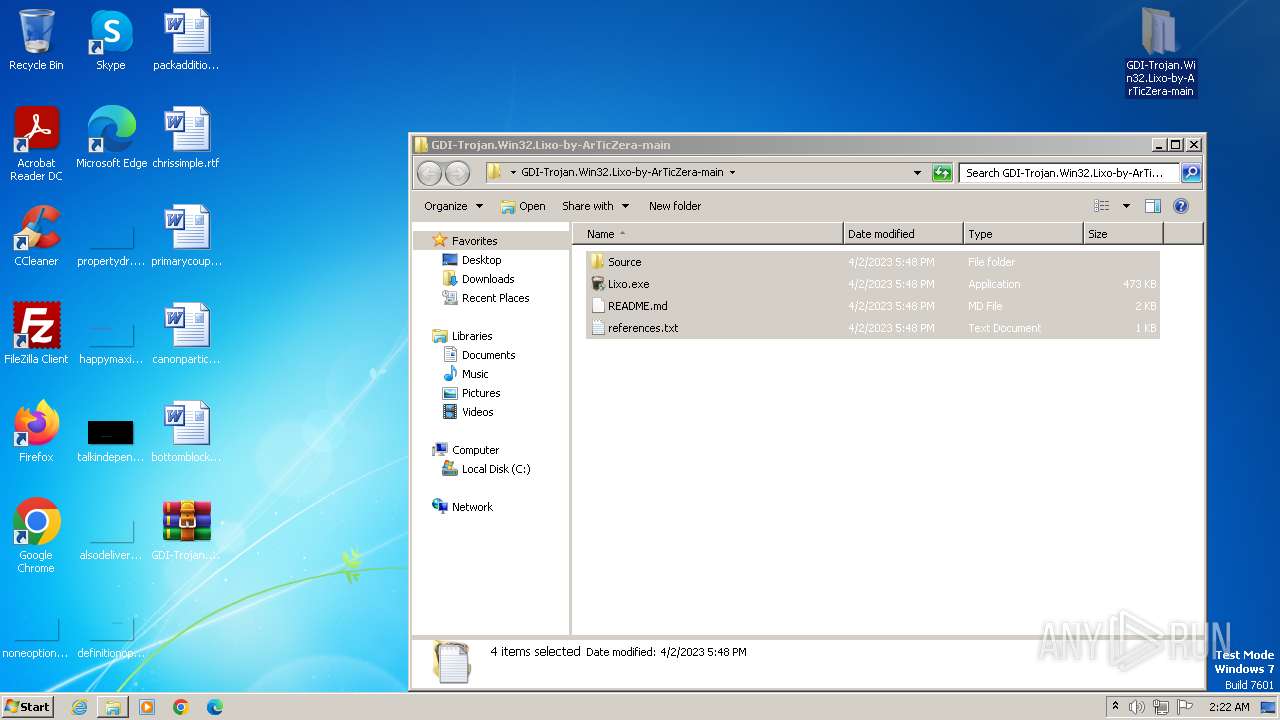Click the change view icon
The height and width of the screenshot is (720, 1280).
click(x=1101, y=206)
